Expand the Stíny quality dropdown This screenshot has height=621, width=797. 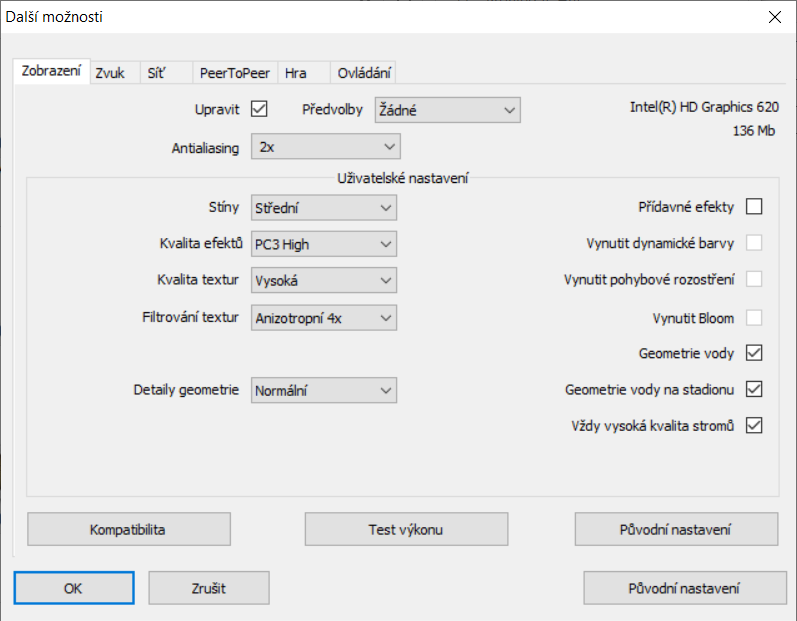pyautogui.click(x=323, y=208)
